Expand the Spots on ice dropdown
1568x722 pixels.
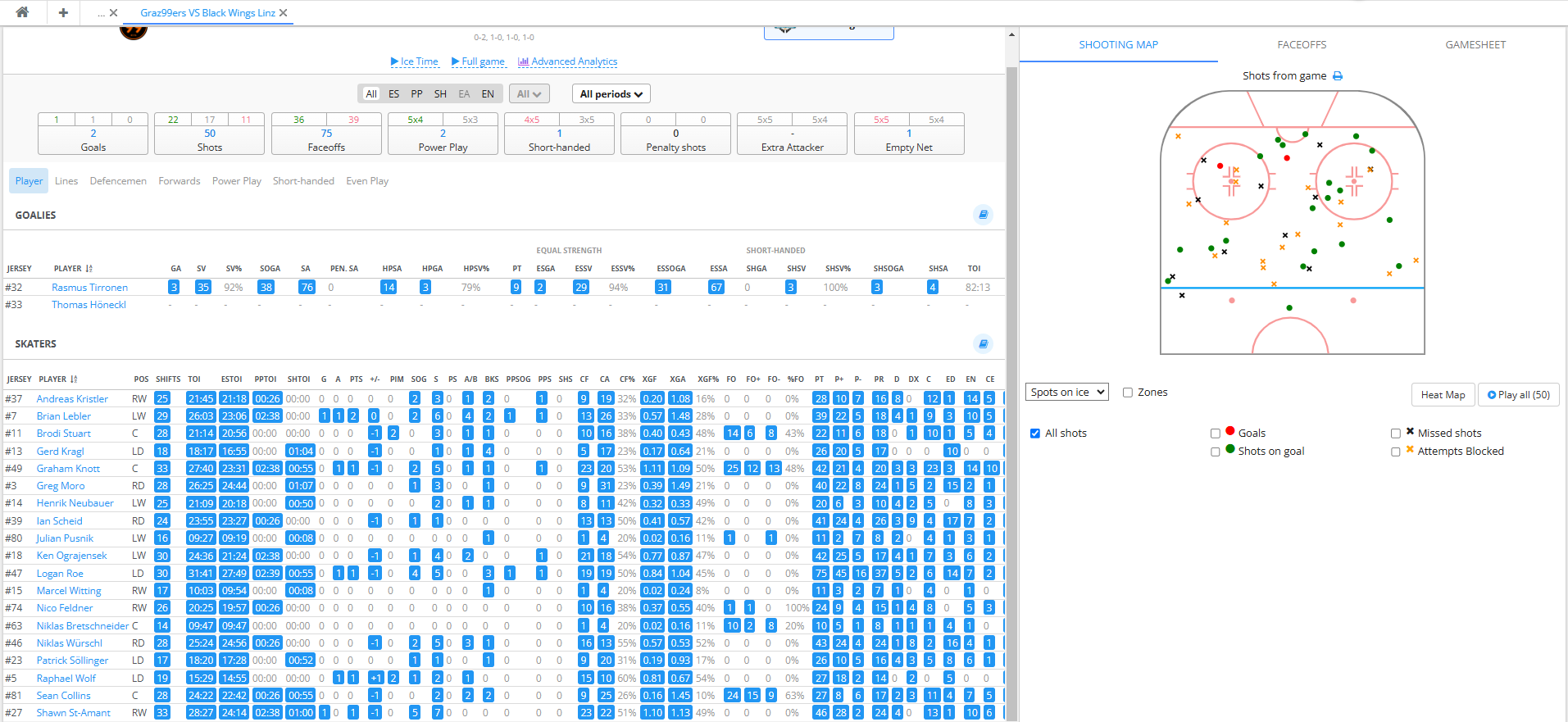(1066, 393)
